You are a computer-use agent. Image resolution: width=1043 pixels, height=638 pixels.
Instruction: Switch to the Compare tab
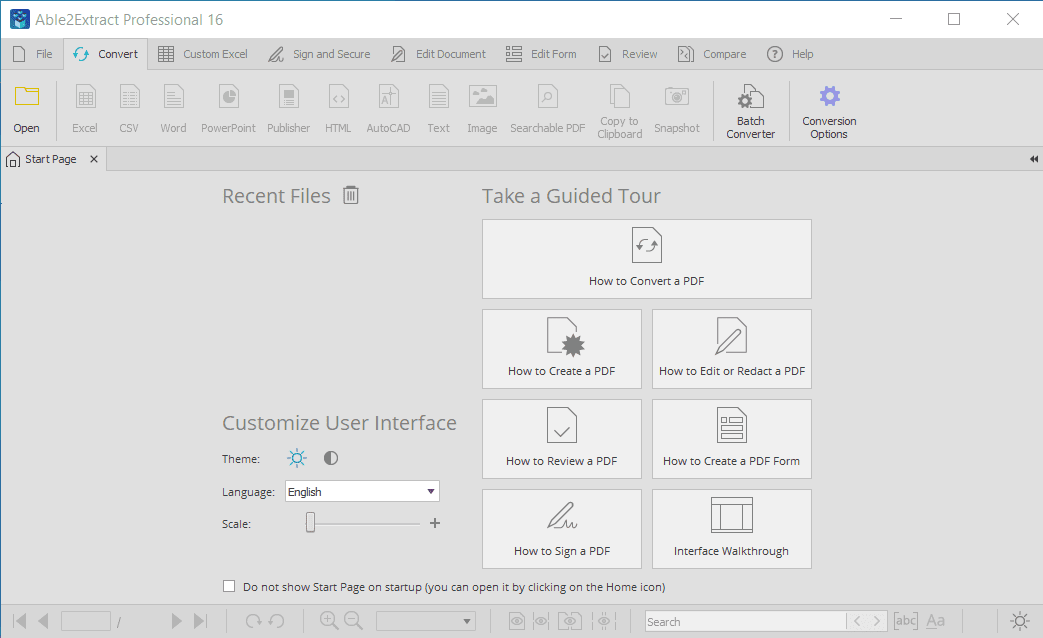712,55
